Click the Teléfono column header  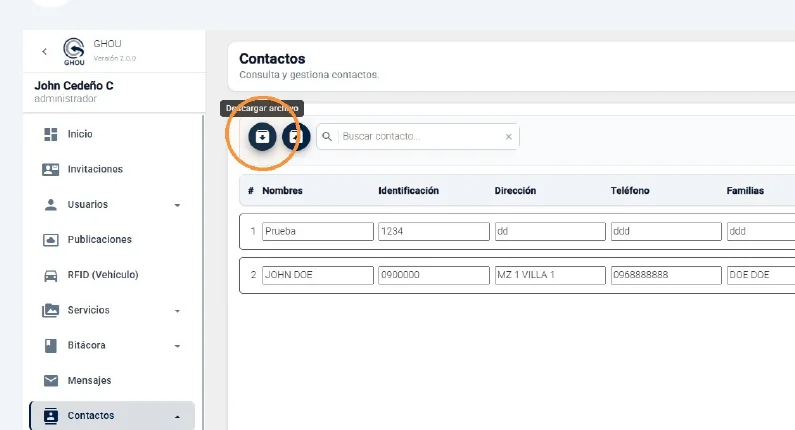(630, 191)
